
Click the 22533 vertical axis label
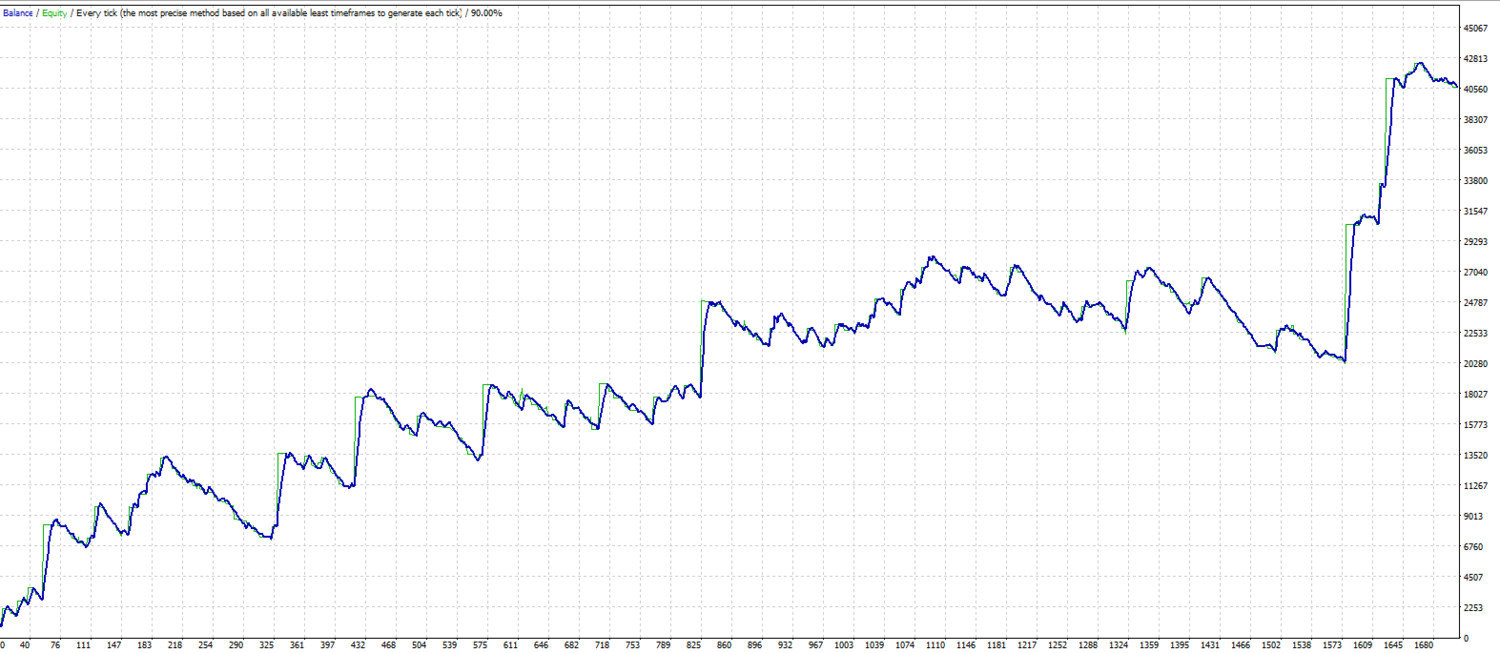coord(1476,333)
